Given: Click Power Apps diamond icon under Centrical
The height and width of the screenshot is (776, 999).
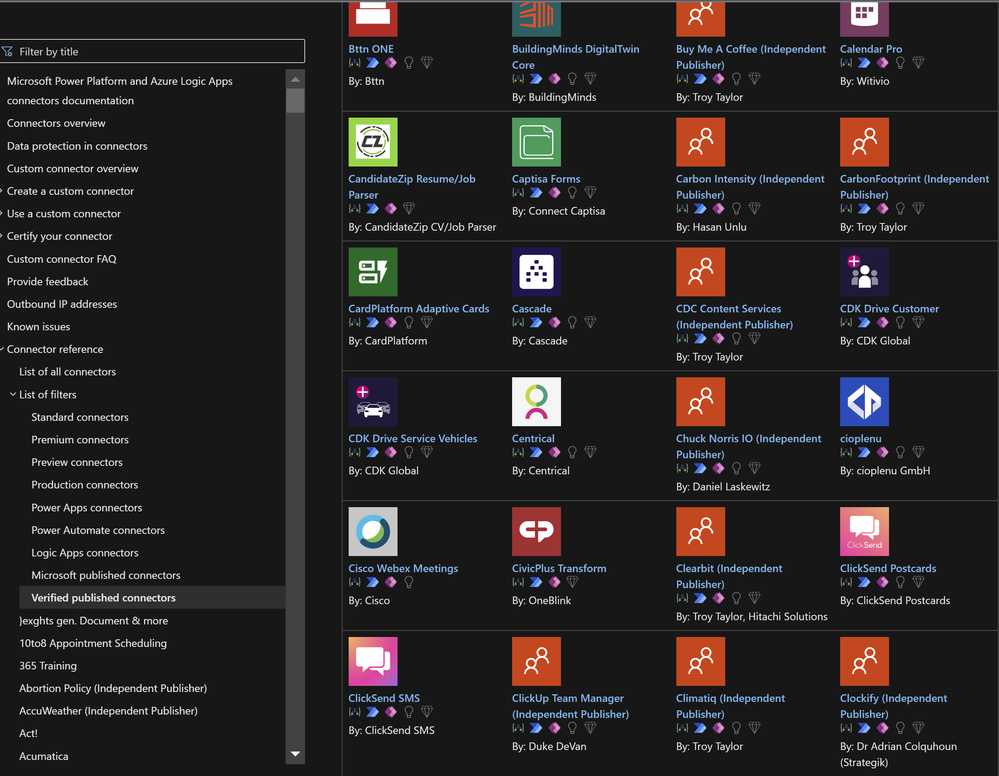Looking at the screenshot, I should (554, 452).
